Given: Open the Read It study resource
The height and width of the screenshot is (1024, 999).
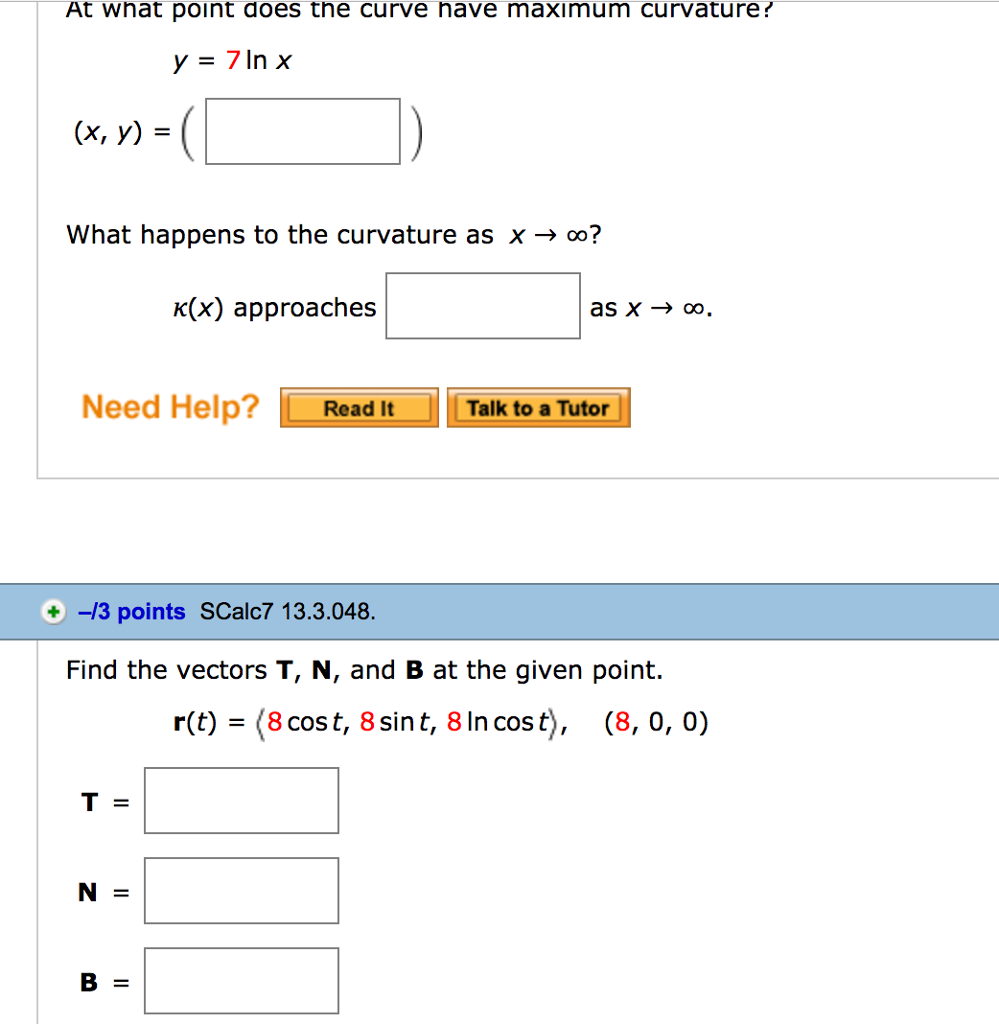Looking at the screenshot, I should click(358, 407).
